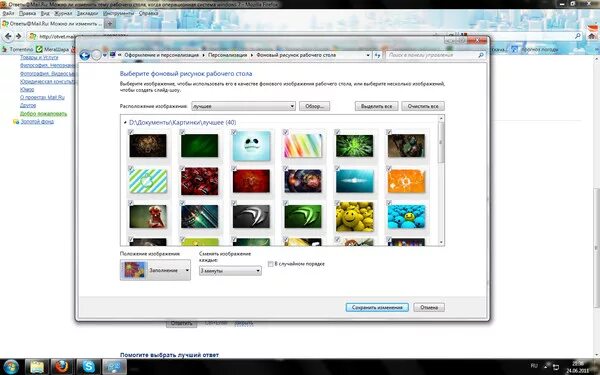Select the blue skull wallpaper thumbnail

coord(251,145)
